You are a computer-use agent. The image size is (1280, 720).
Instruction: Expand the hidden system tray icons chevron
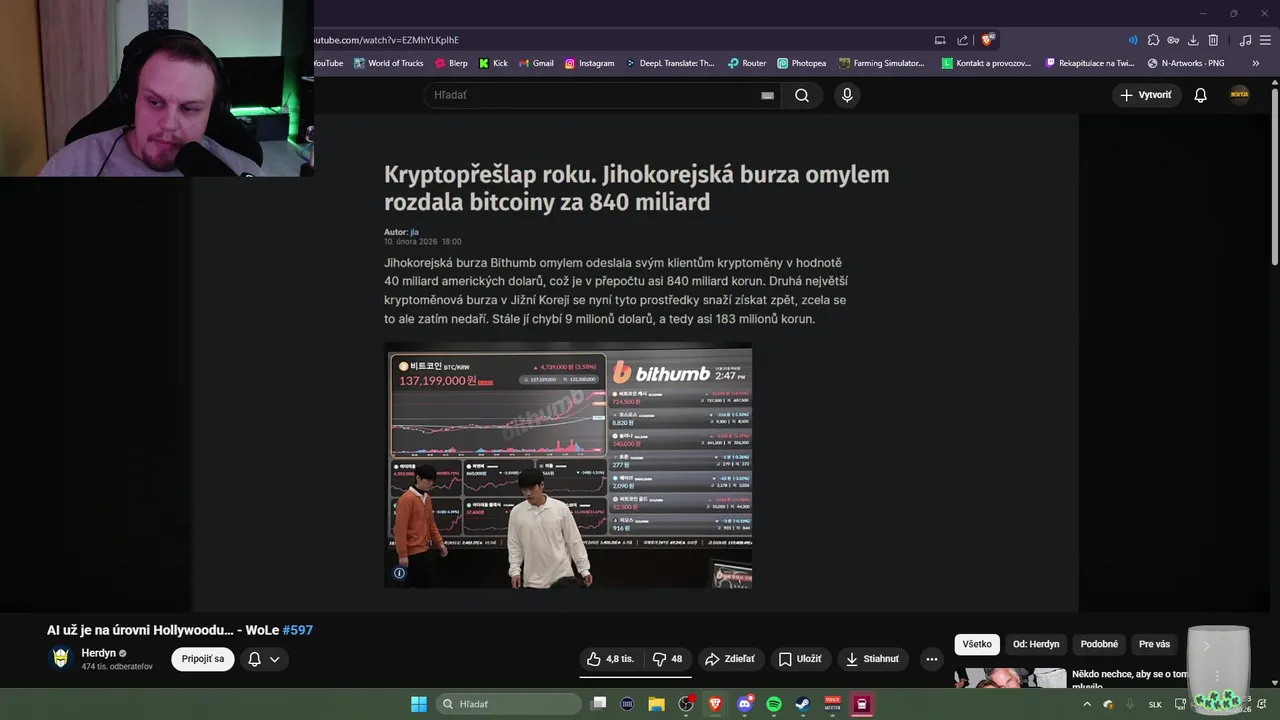(1087, 704)
